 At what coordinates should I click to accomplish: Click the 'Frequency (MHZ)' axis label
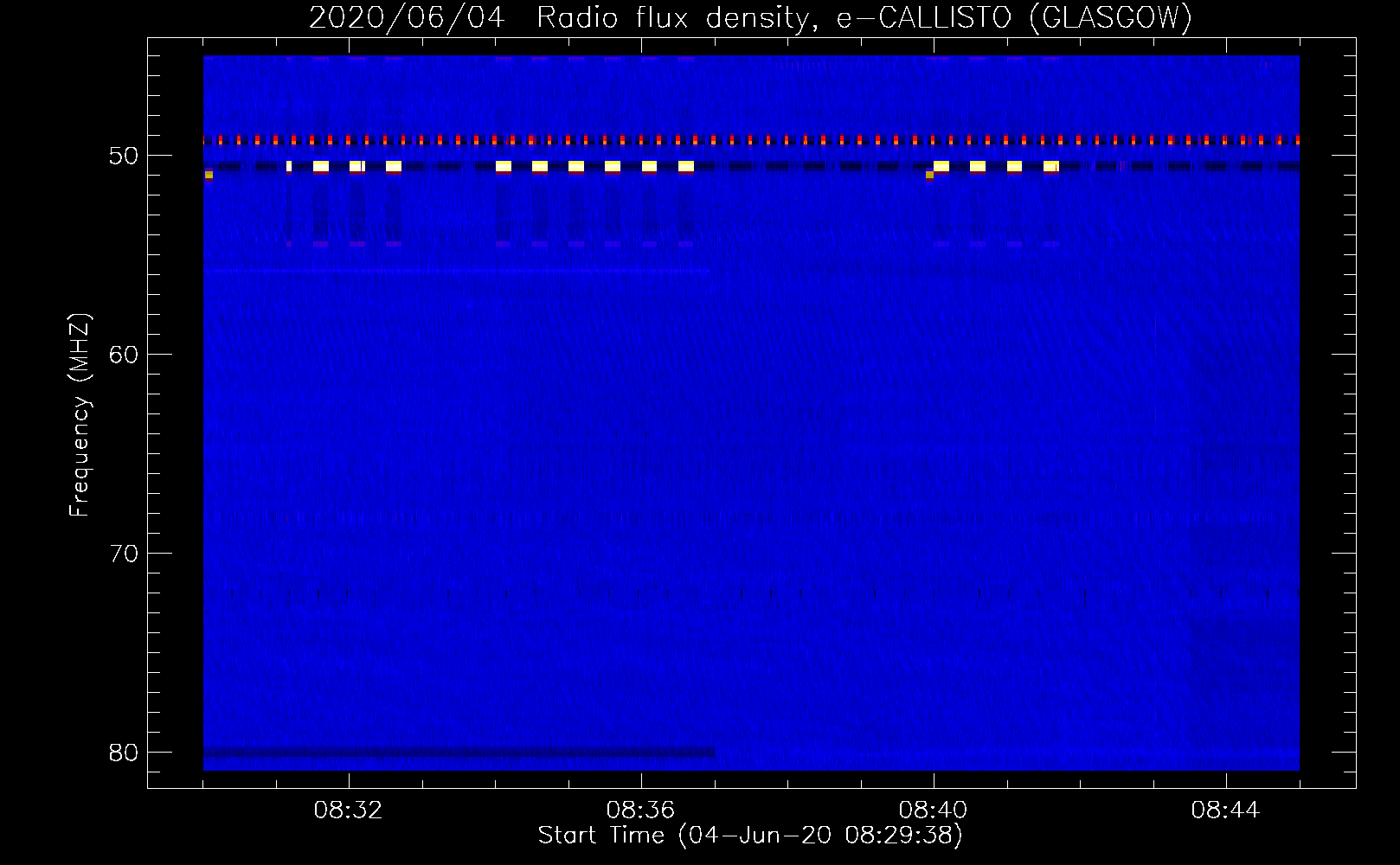point(80,414)
